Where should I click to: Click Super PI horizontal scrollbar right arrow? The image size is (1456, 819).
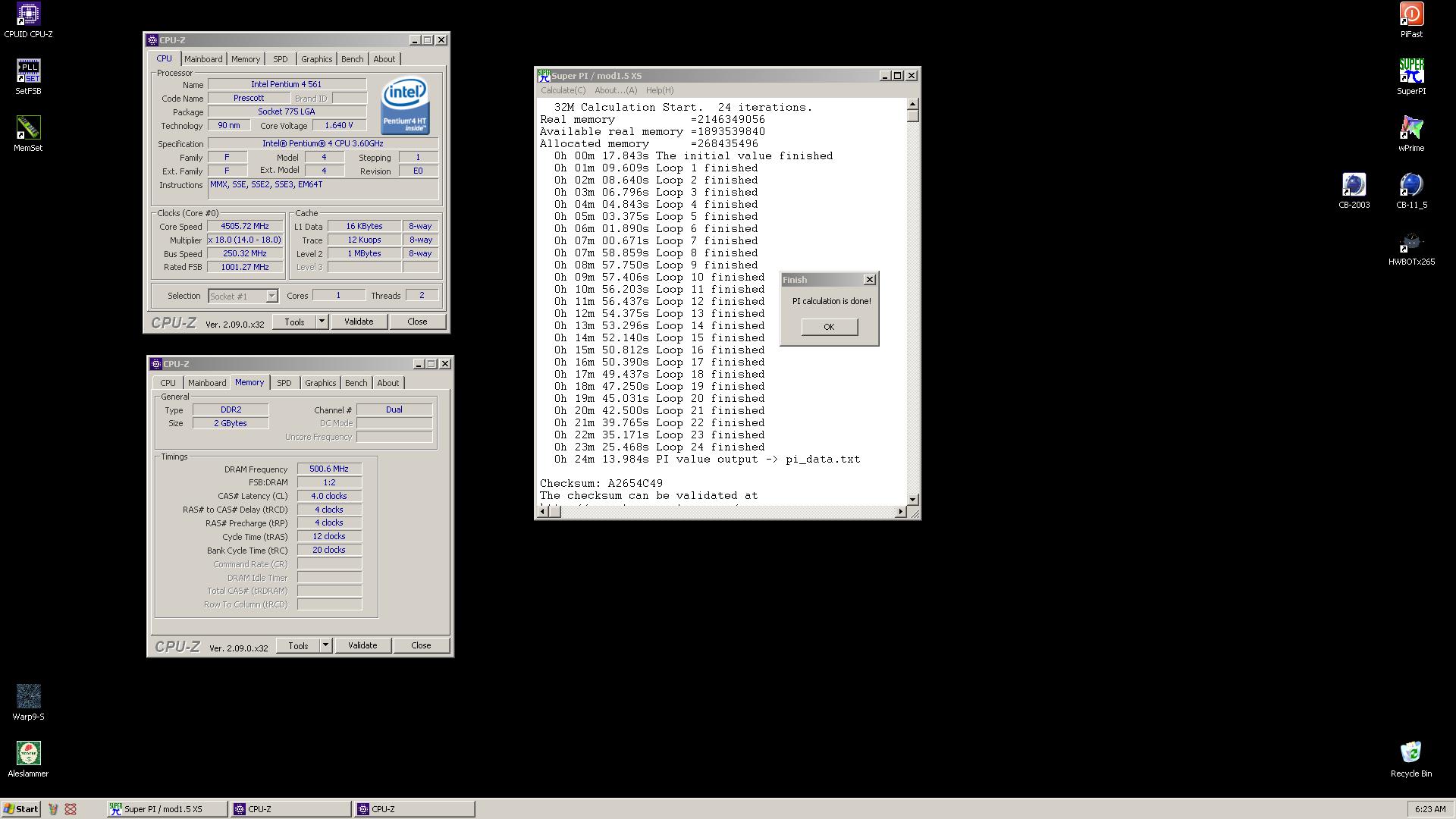[x=900, y=512]
